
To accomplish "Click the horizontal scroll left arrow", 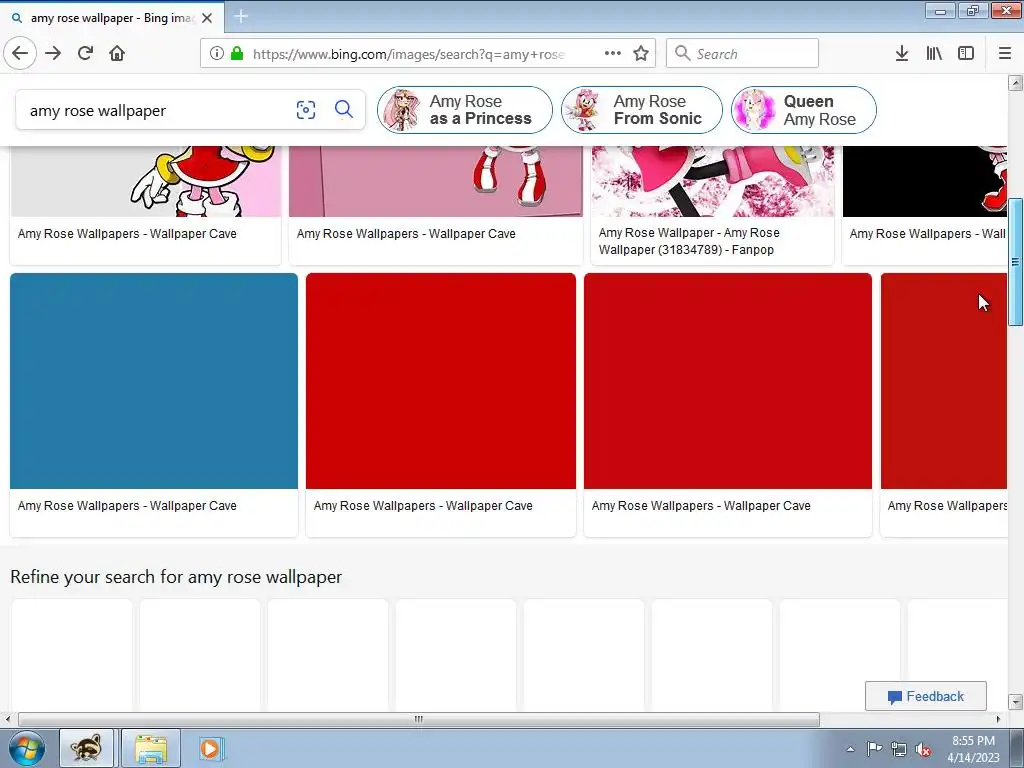I will click(7, 719).
